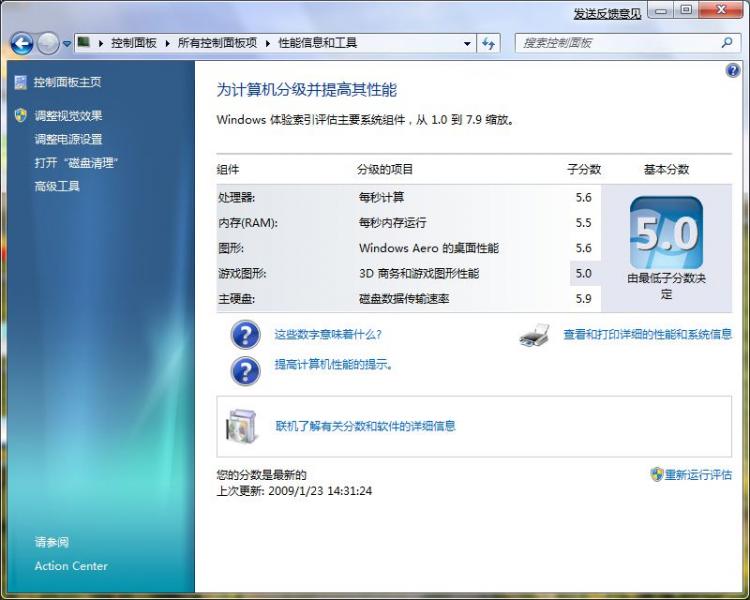Open 调整电源设置 sidebar link

(x=68, y=139)
